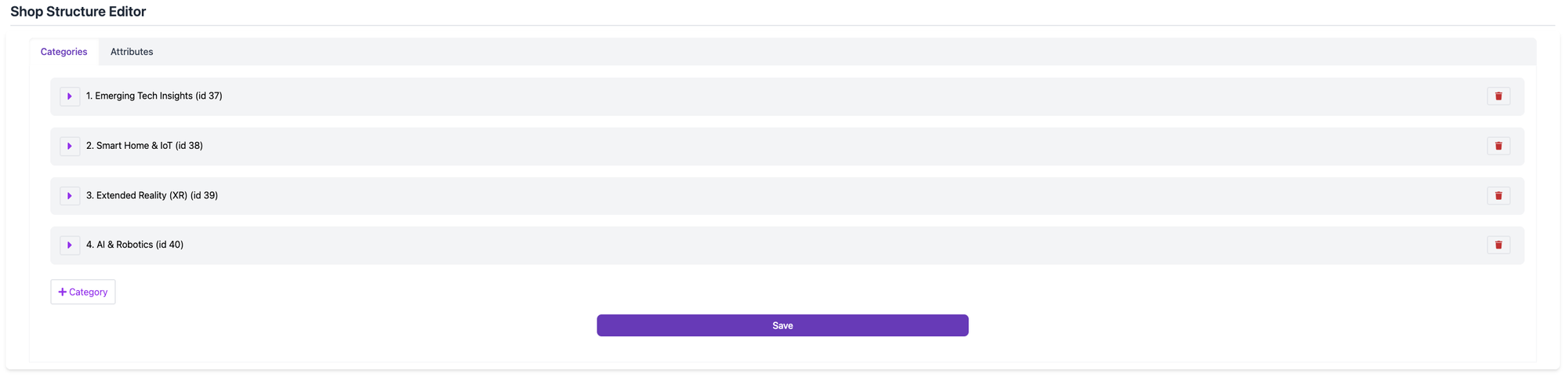Switch to the Attributes tab
1568x381 pixels.
pos(132,52)
